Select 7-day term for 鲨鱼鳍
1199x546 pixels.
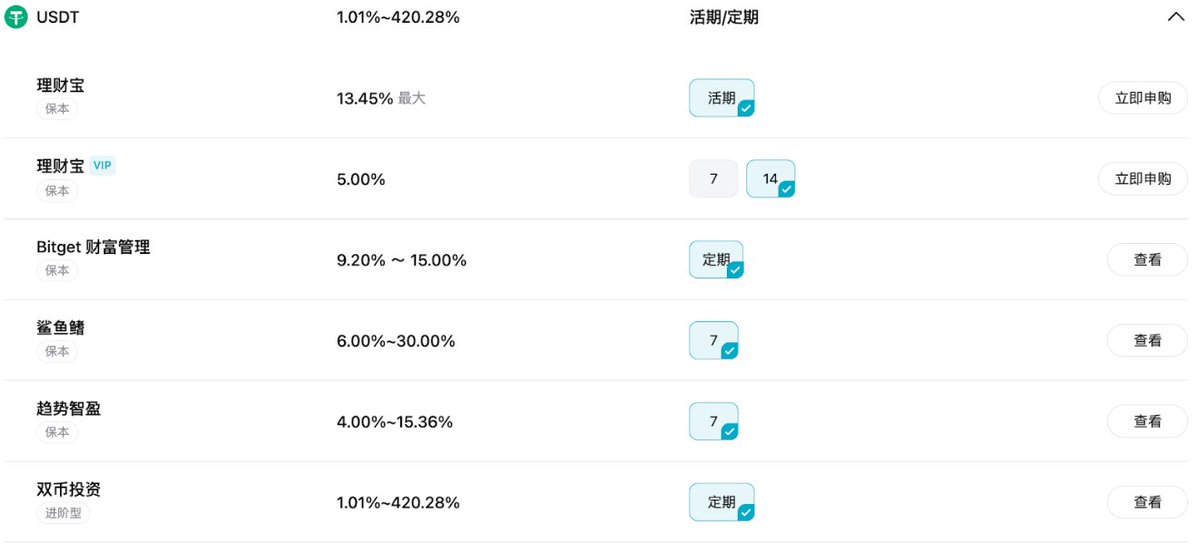713,341
